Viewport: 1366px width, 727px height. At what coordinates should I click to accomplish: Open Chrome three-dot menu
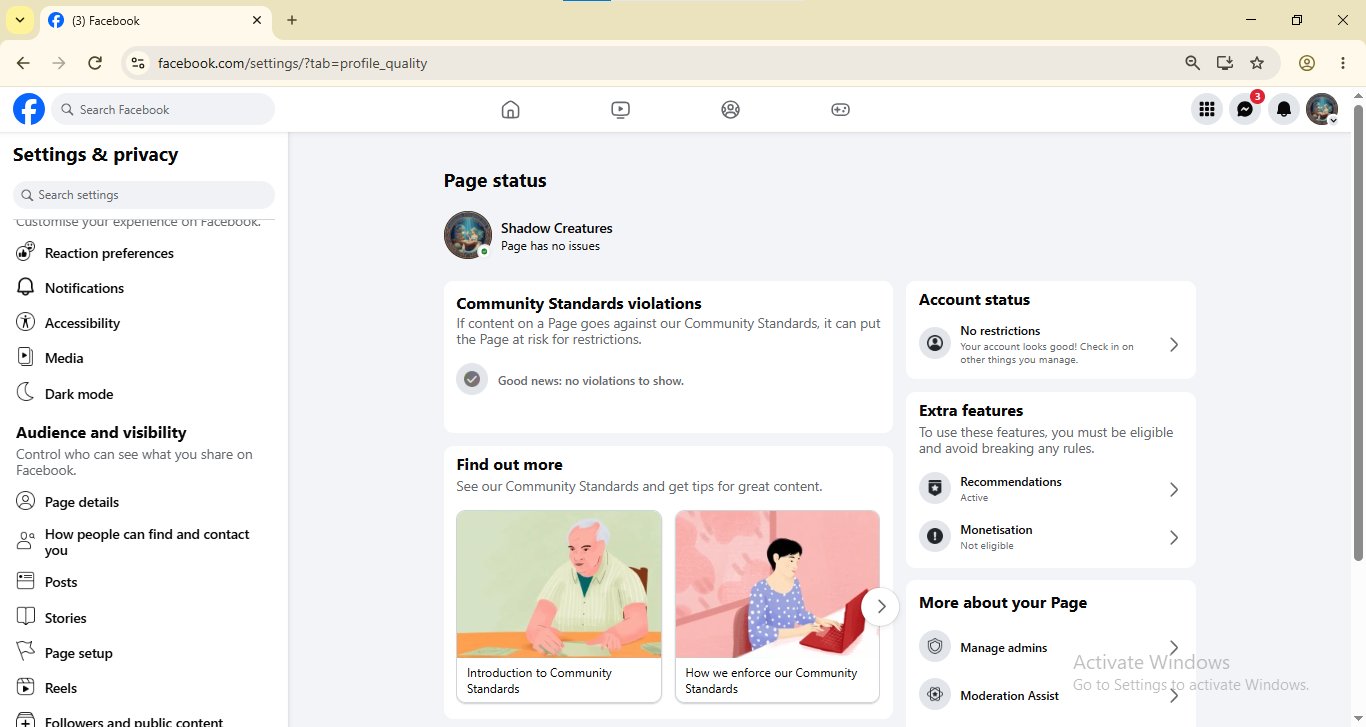click(1342, 63)
